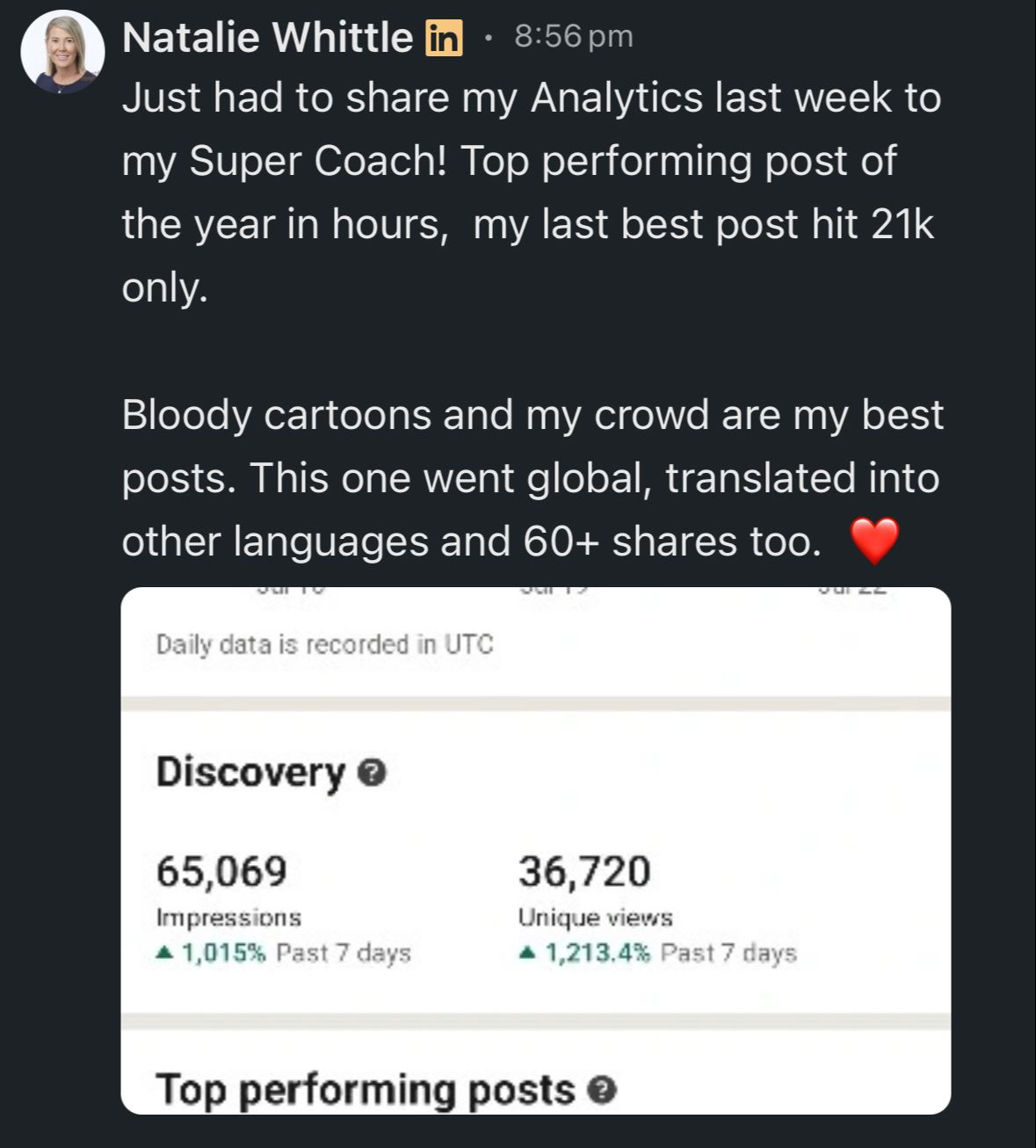
Task: Select the 65,069 impressions figure
Action: (221, 871)
